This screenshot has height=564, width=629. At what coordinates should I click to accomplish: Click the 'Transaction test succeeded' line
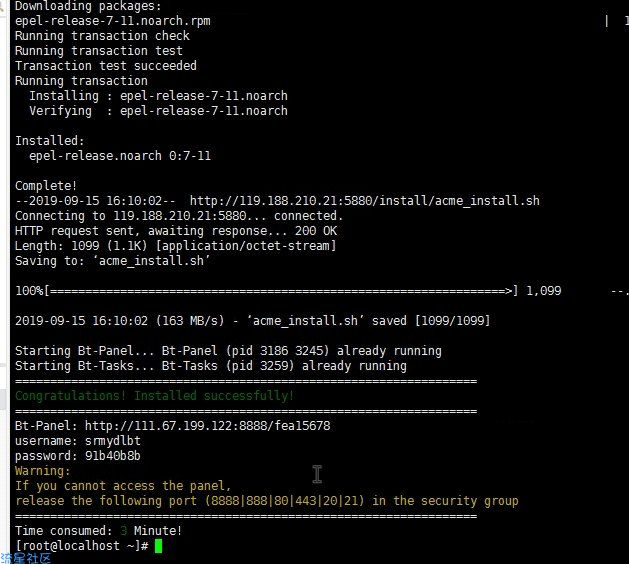point(106,65)
